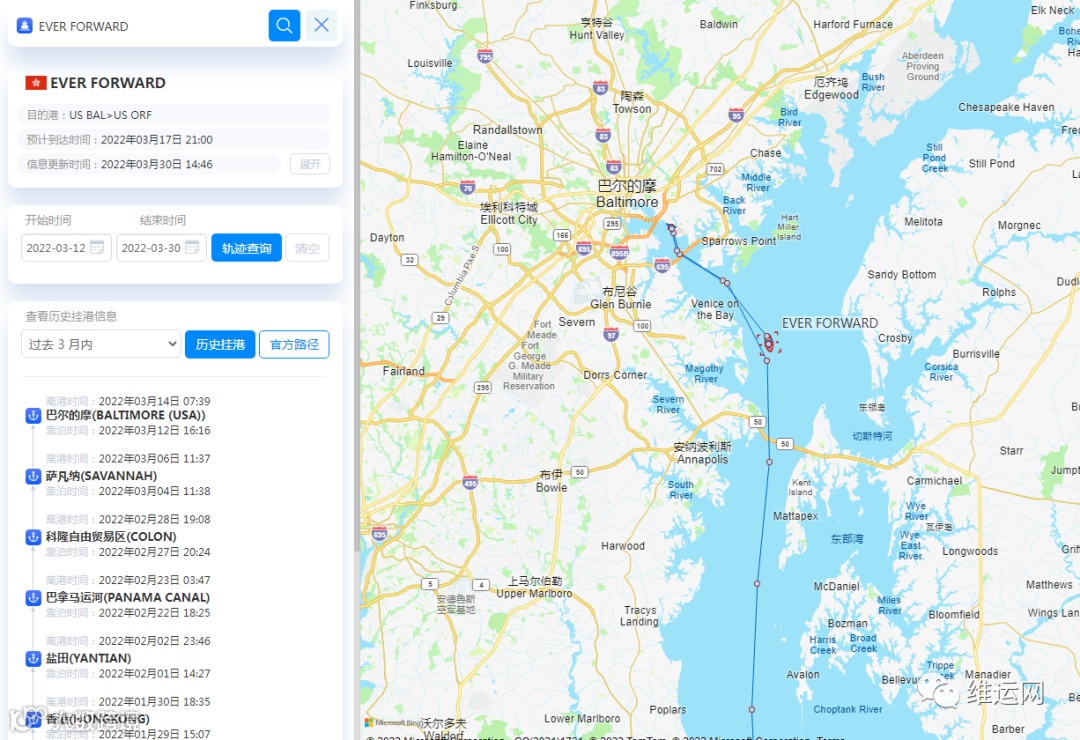Viewport: 1080px width, 740px height.
Task: Click the Glen Burnie label on map
Action: point(621,298)
